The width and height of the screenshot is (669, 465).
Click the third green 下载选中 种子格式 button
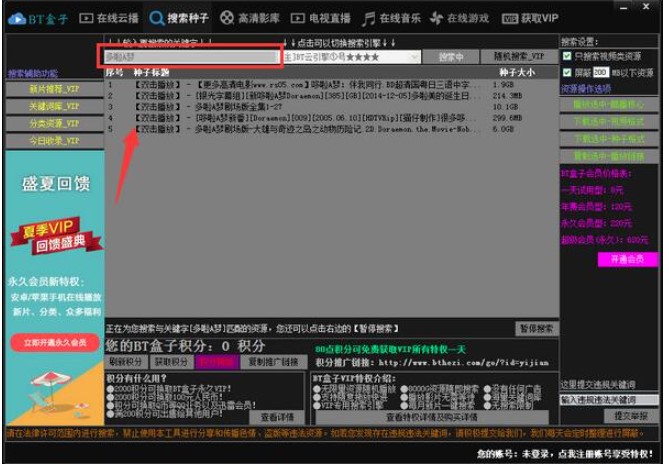click(x=609, y=139)
